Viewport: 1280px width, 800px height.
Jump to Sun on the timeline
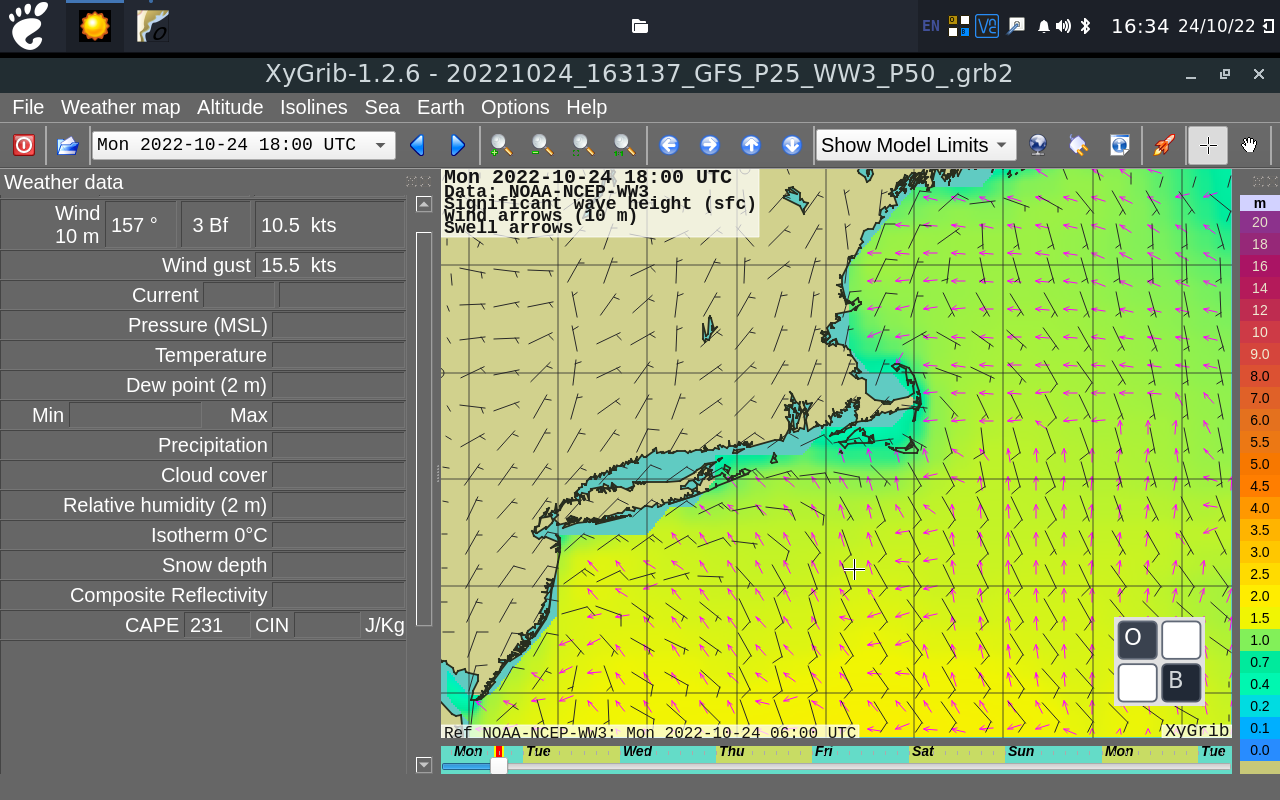click(1021, 751)
